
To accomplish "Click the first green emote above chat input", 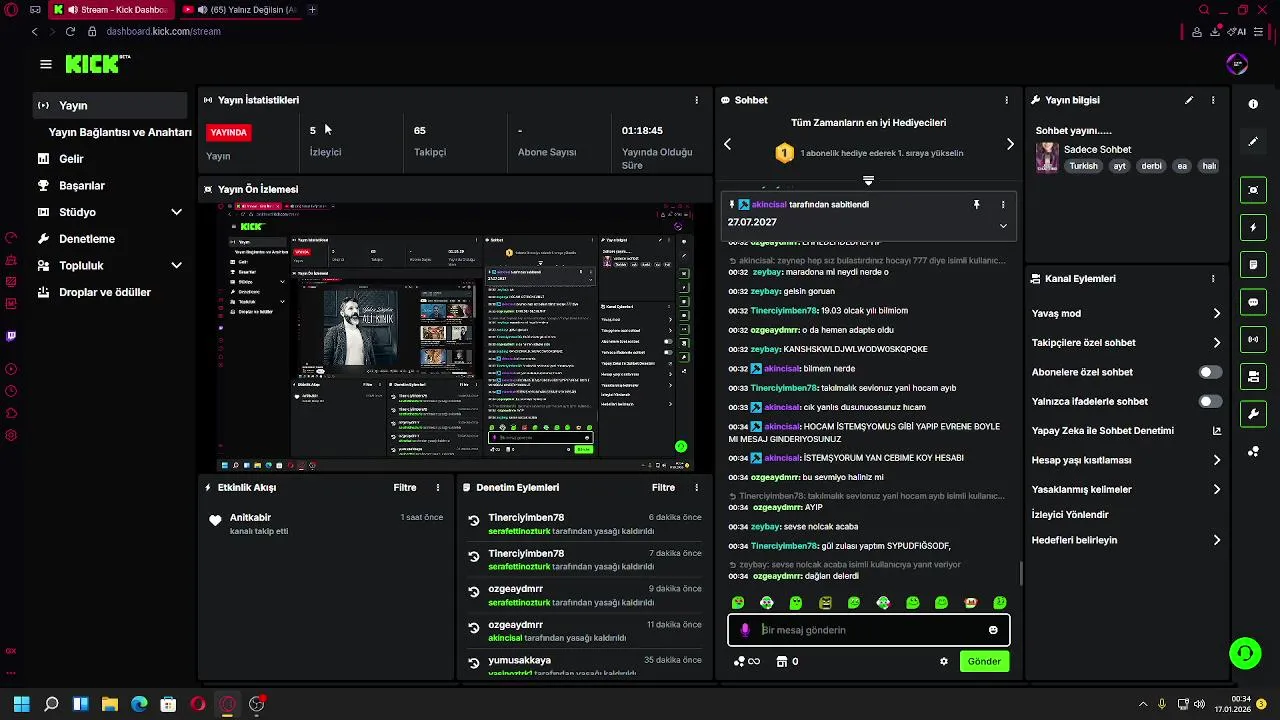I will (738, 603).
